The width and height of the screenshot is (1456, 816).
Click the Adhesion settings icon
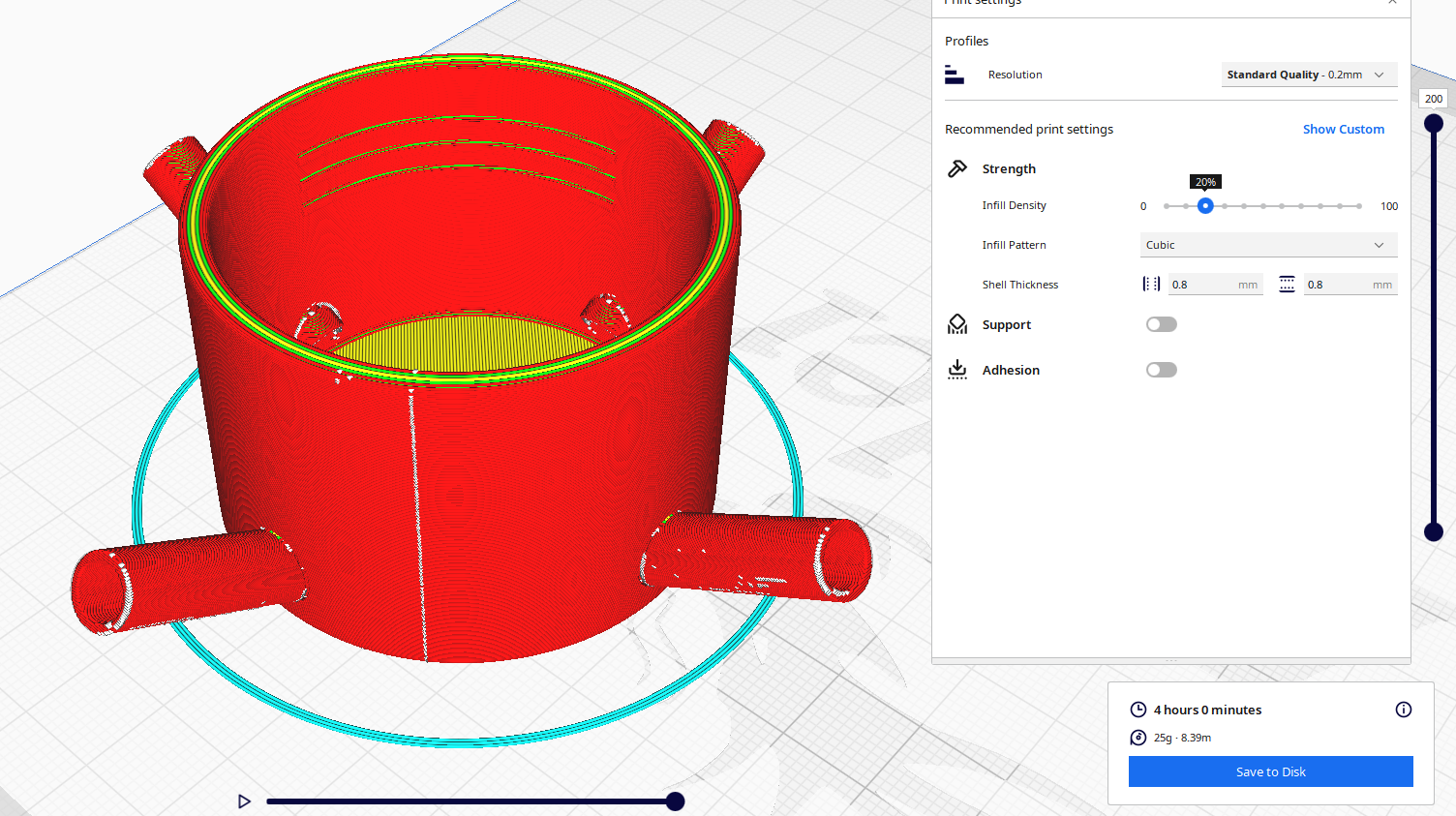[957, 369]
